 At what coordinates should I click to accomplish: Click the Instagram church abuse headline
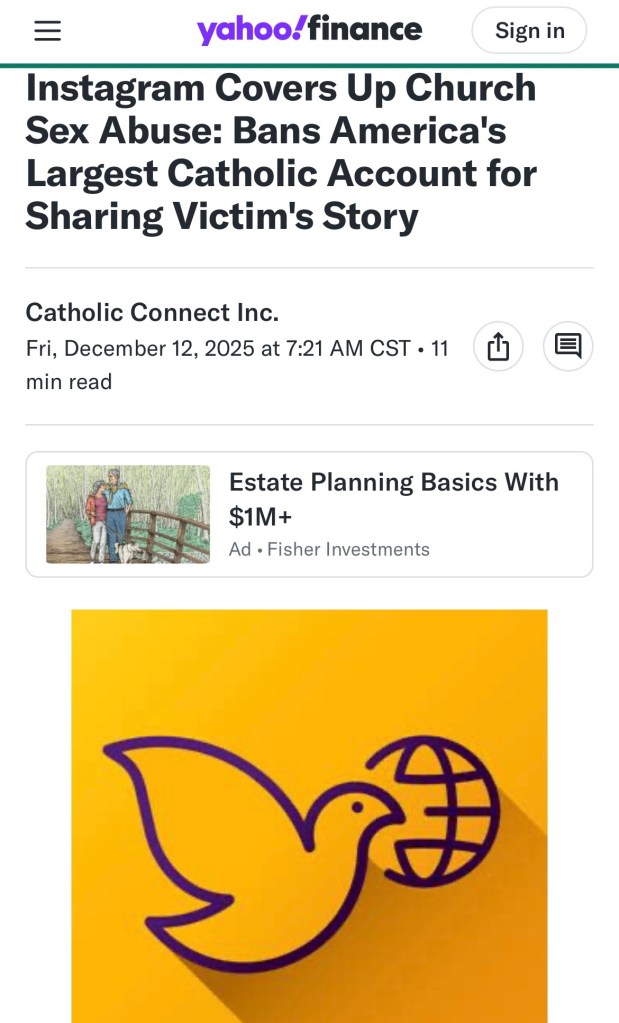281,152
